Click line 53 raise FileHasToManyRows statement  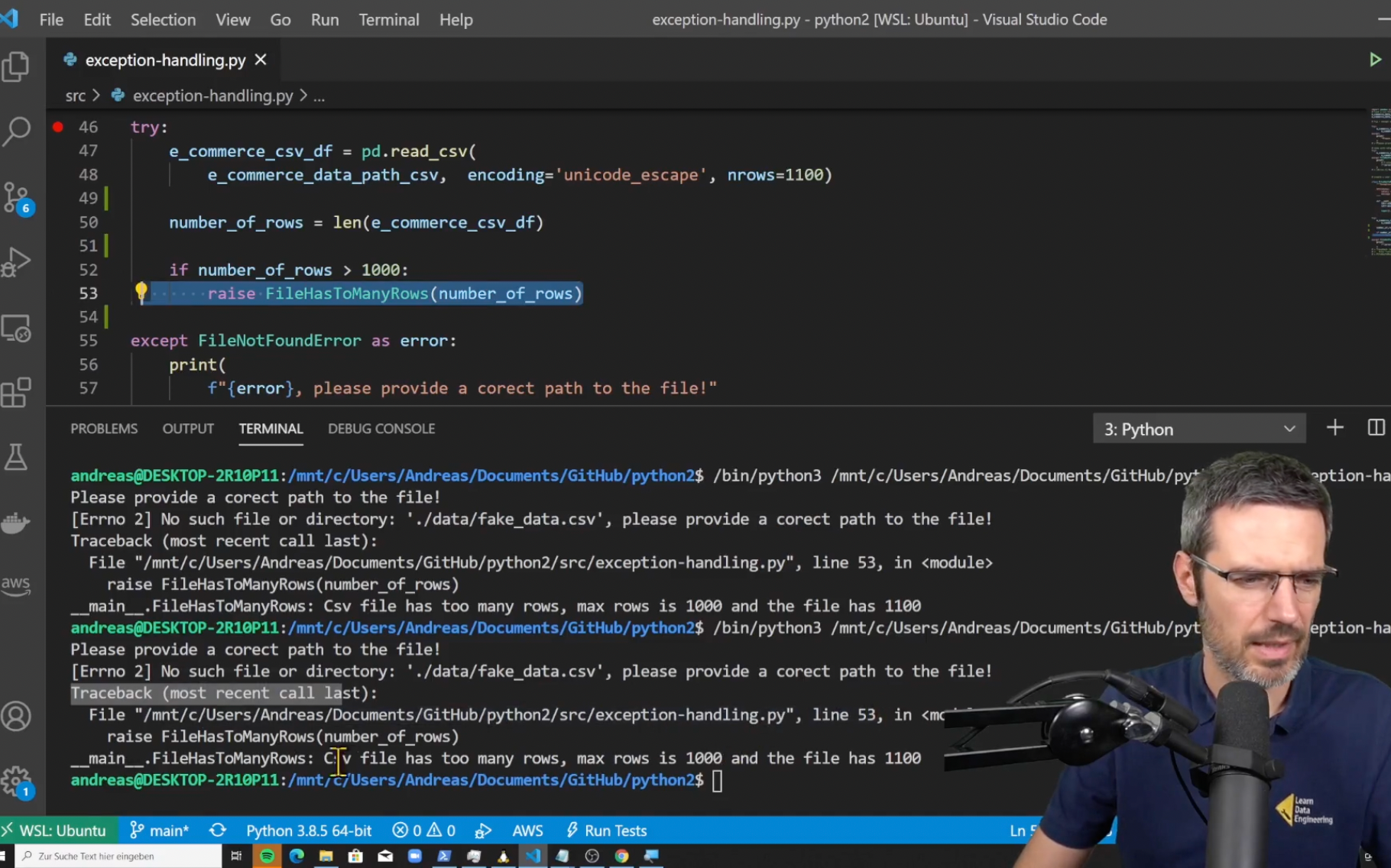tap(394, 293)
